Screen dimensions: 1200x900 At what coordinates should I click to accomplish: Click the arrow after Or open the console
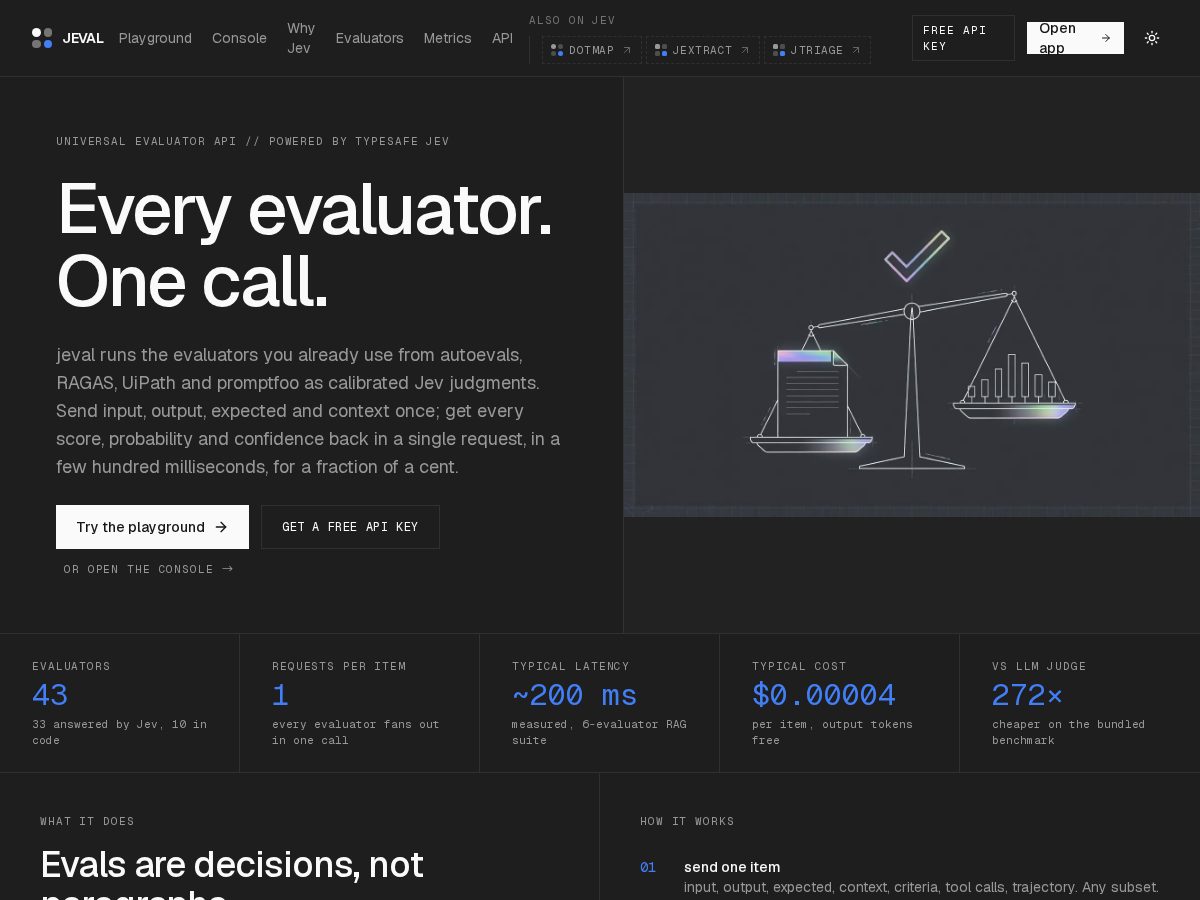click(x=228, y=569)
